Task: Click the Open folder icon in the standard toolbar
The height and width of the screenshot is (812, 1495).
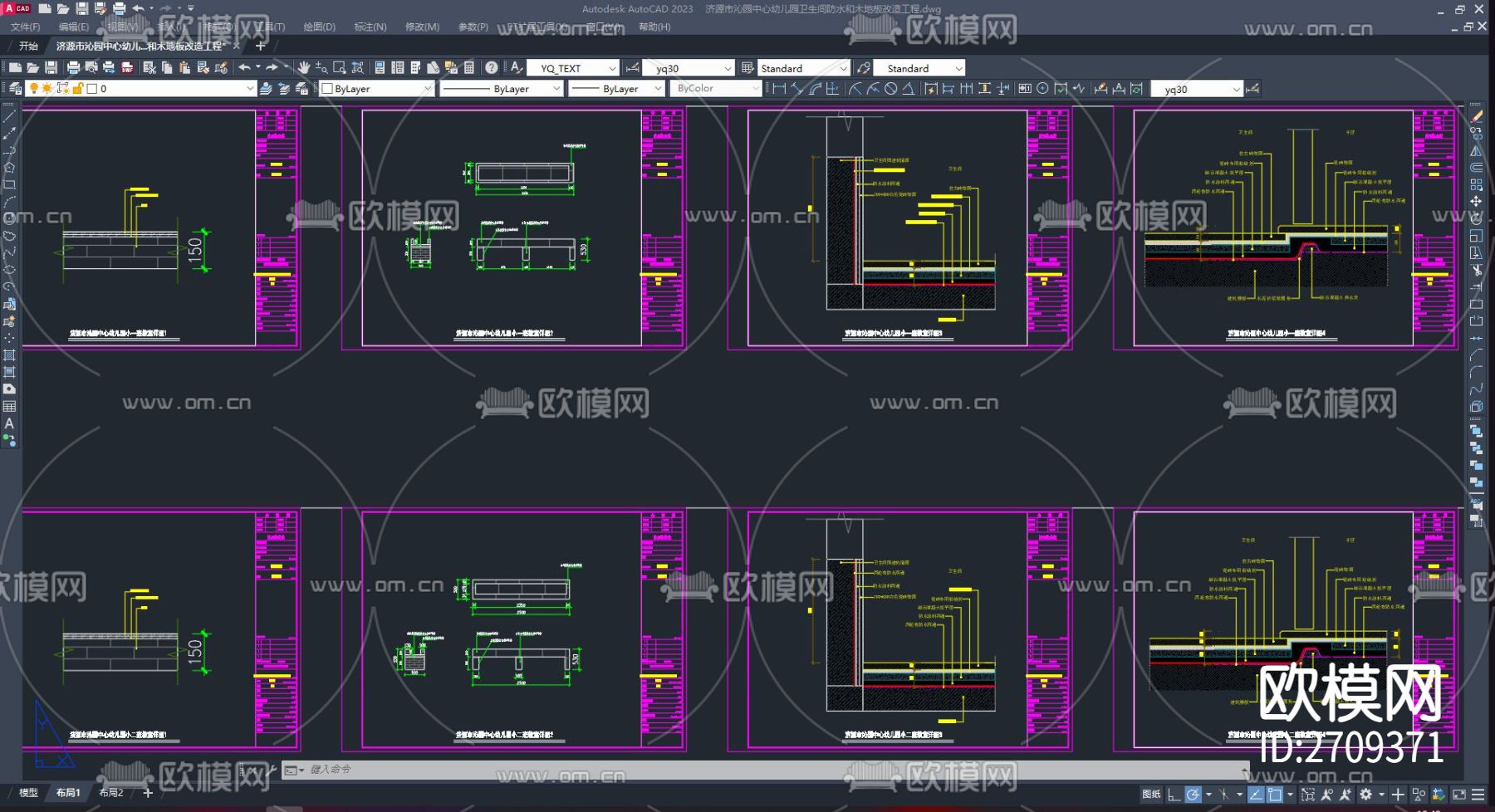Action: [32, 67]
